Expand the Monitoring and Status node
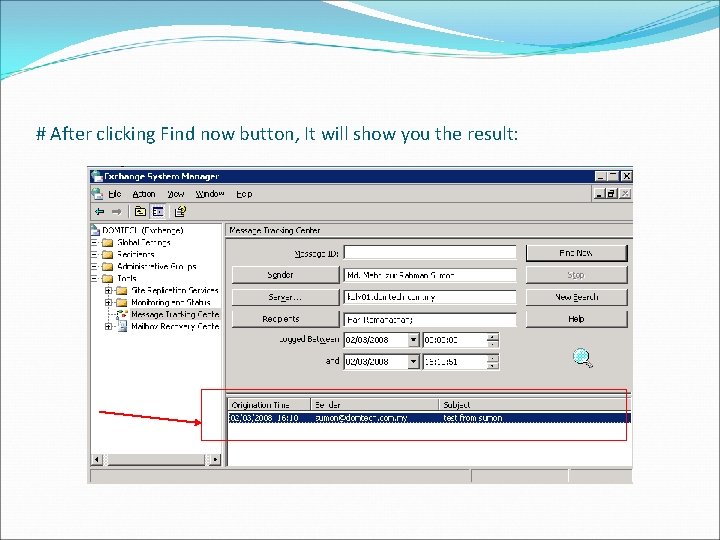 point(108,302)
